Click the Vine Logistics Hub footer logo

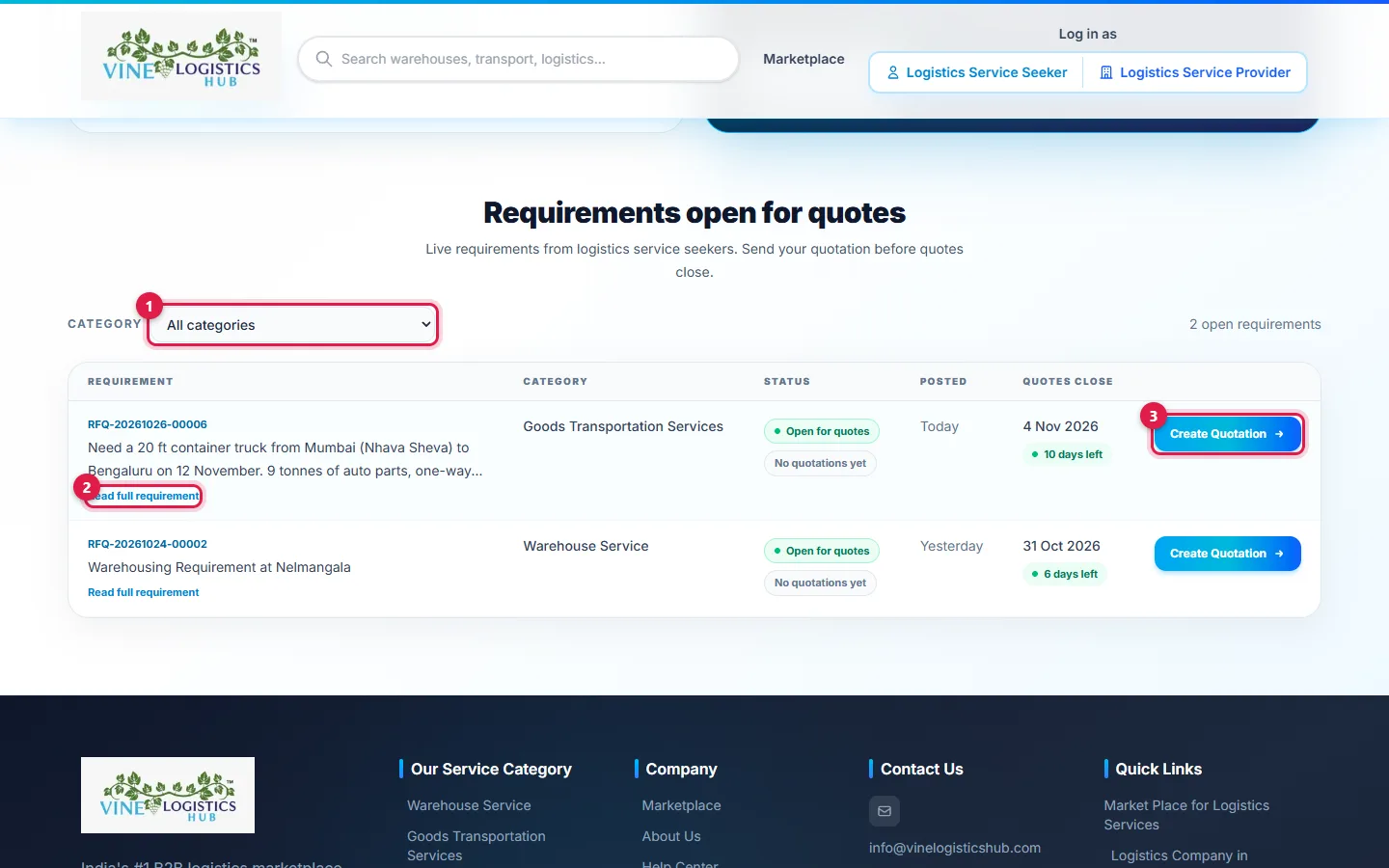(x=168, y=795)
